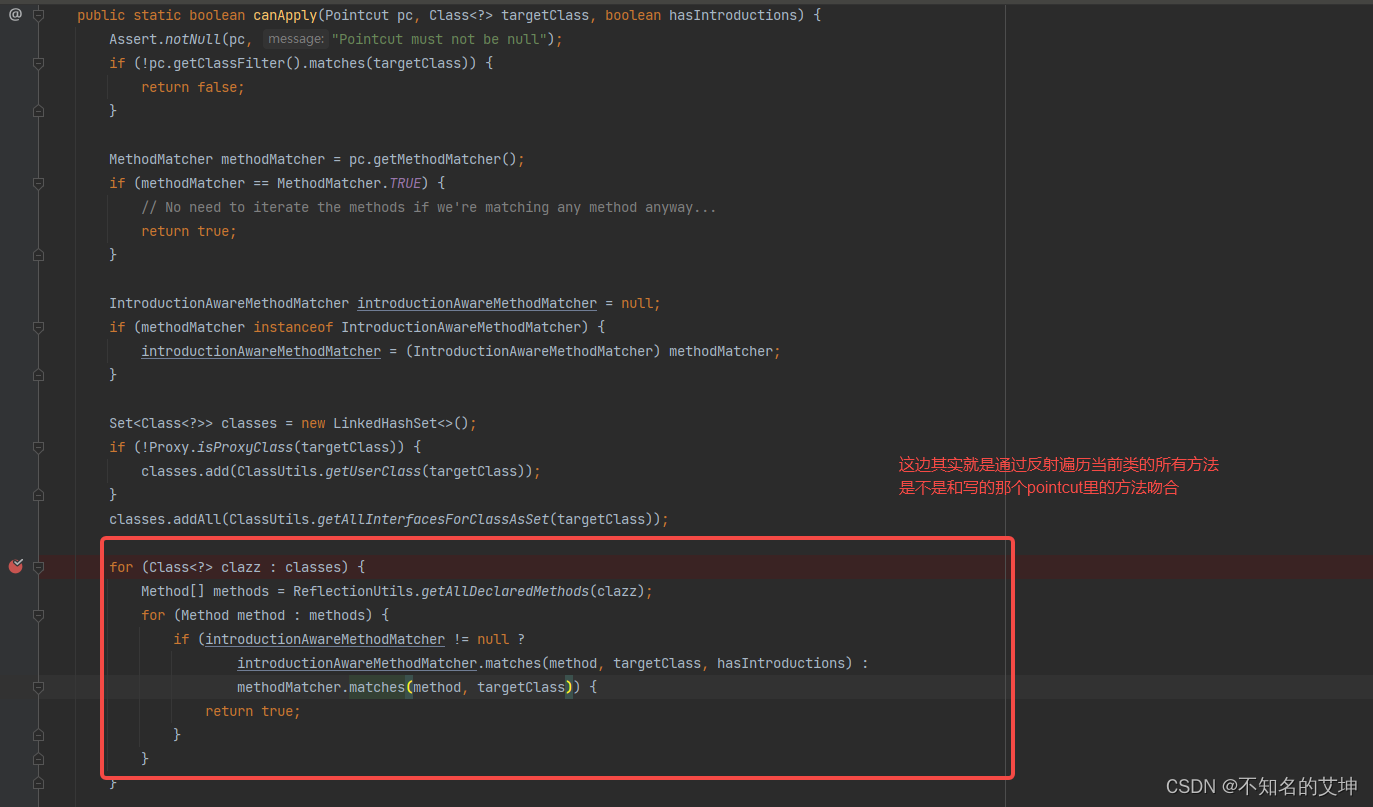Click the italic 'isProxyClass' call

(245, 447)
